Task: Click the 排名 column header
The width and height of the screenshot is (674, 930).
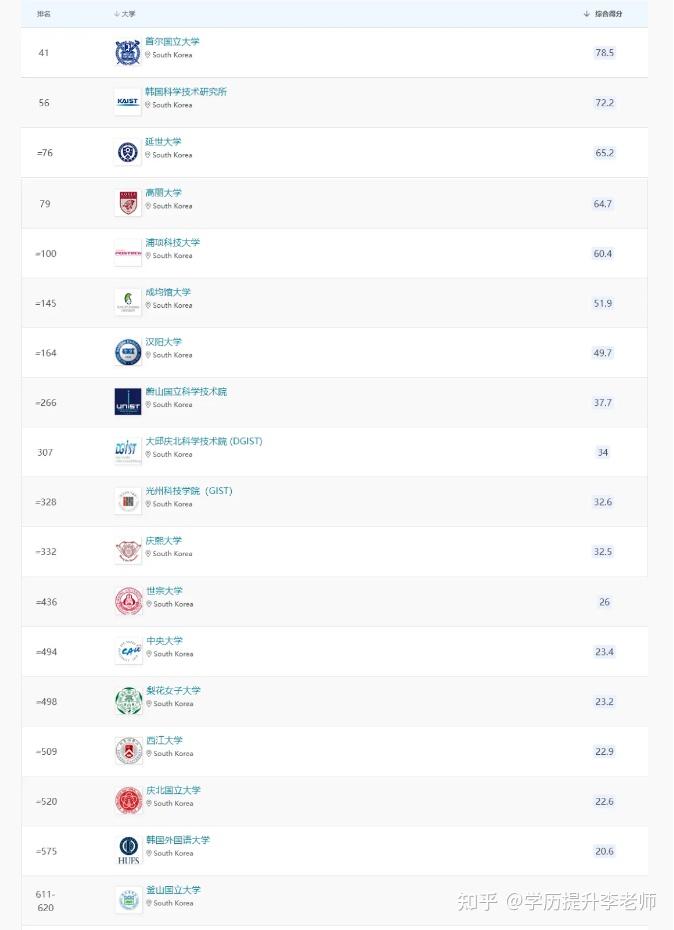Action: point(44,14)
